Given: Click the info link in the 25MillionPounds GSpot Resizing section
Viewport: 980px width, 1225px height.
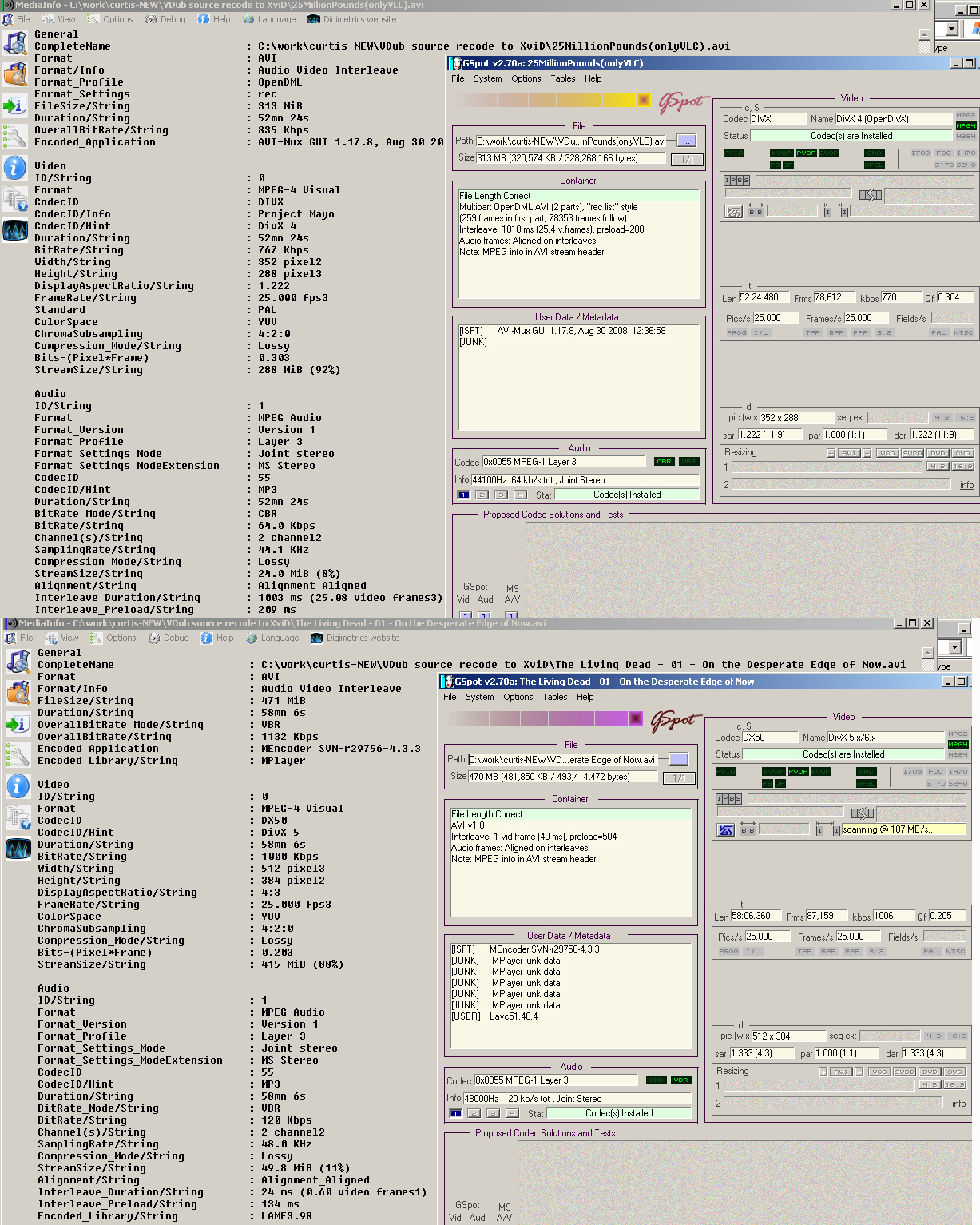Looking at the screenshot, I should pyautogui.click(x=966, y=485).
